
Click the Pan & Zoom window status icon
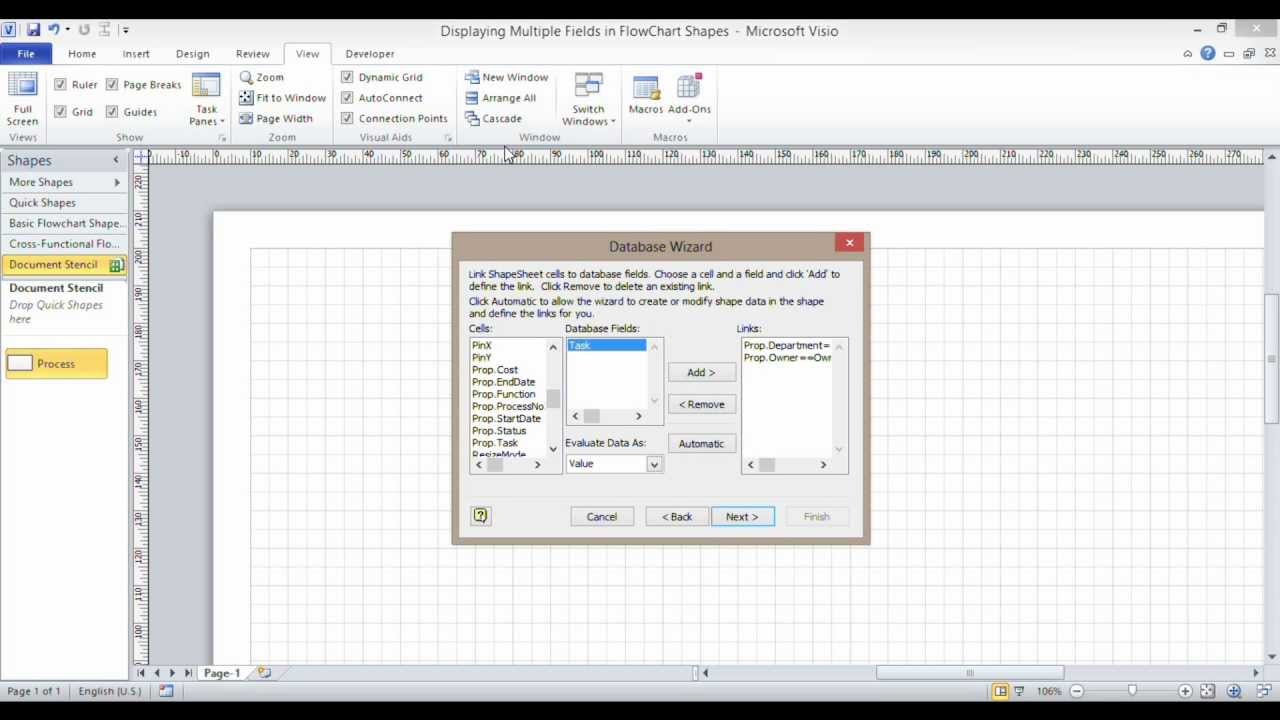pos(1234,691)
